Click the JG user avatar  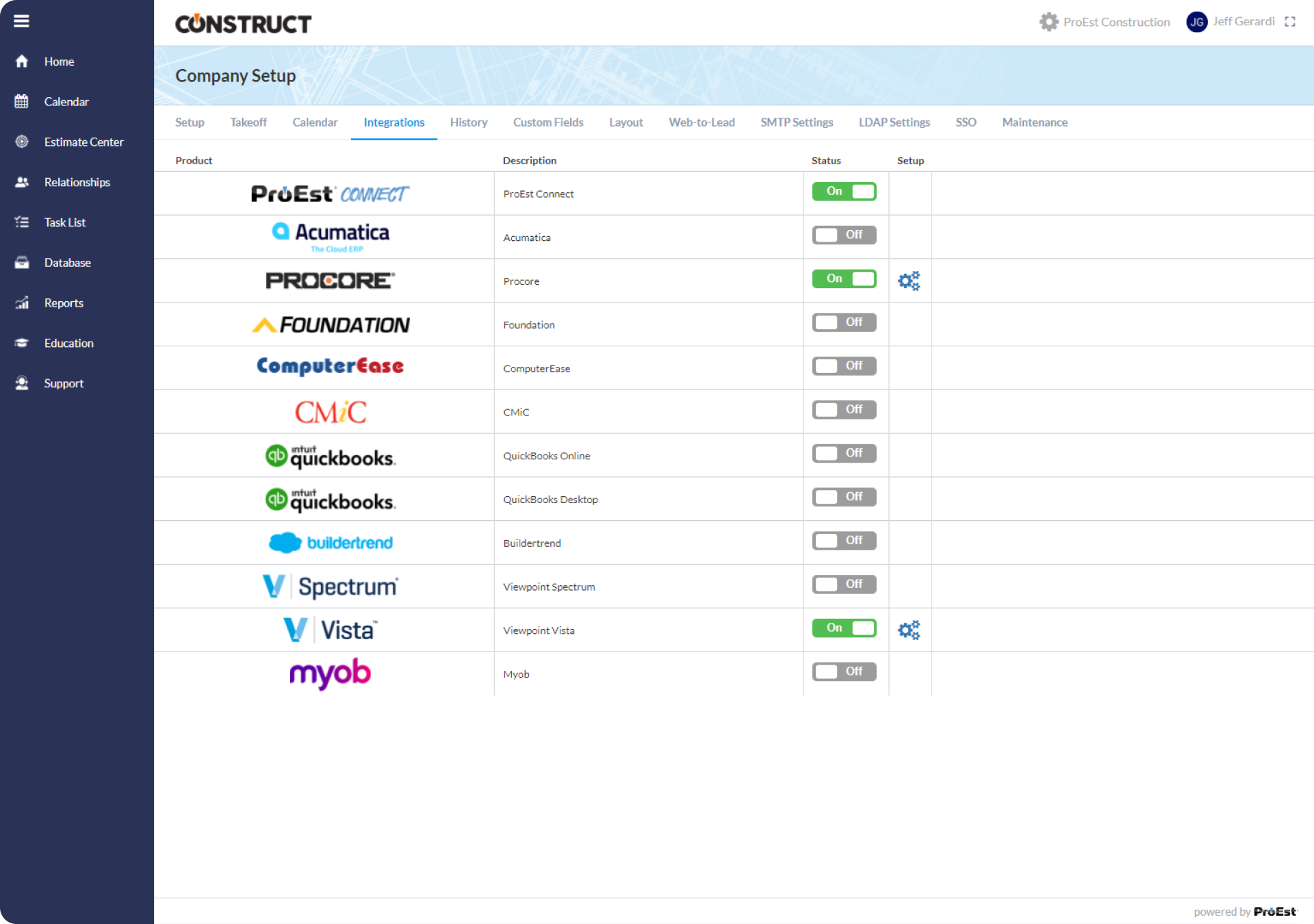tap(1196, 21)
